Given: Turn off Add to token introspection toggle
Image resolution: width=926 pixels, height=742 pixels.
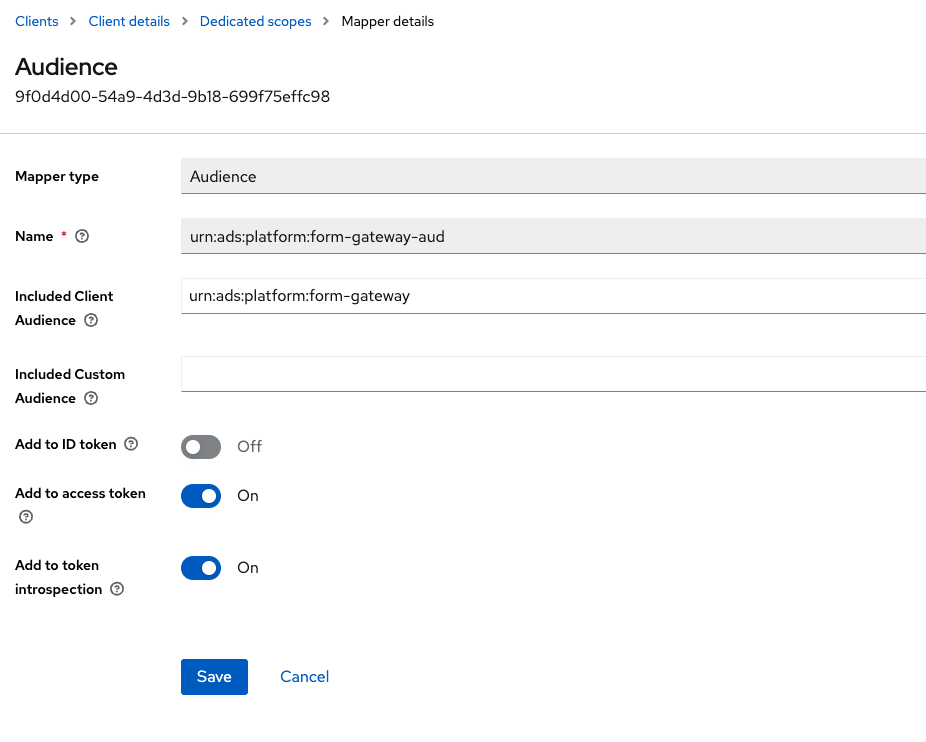Looking at the screenshot, I should [201, 568].
